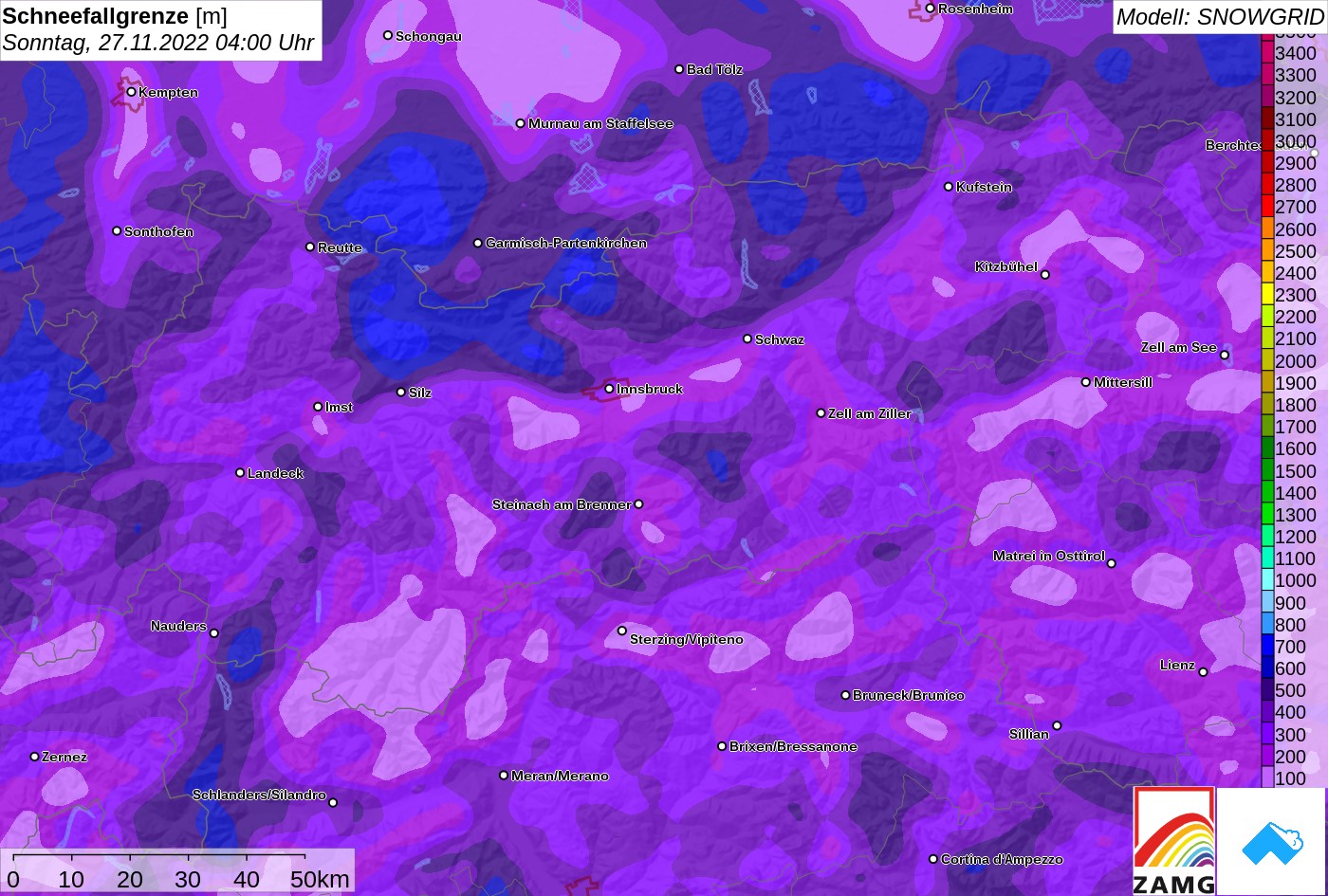Click the Bad Tölz location dot
1328x896 pixels.
(x=679, y=69)
